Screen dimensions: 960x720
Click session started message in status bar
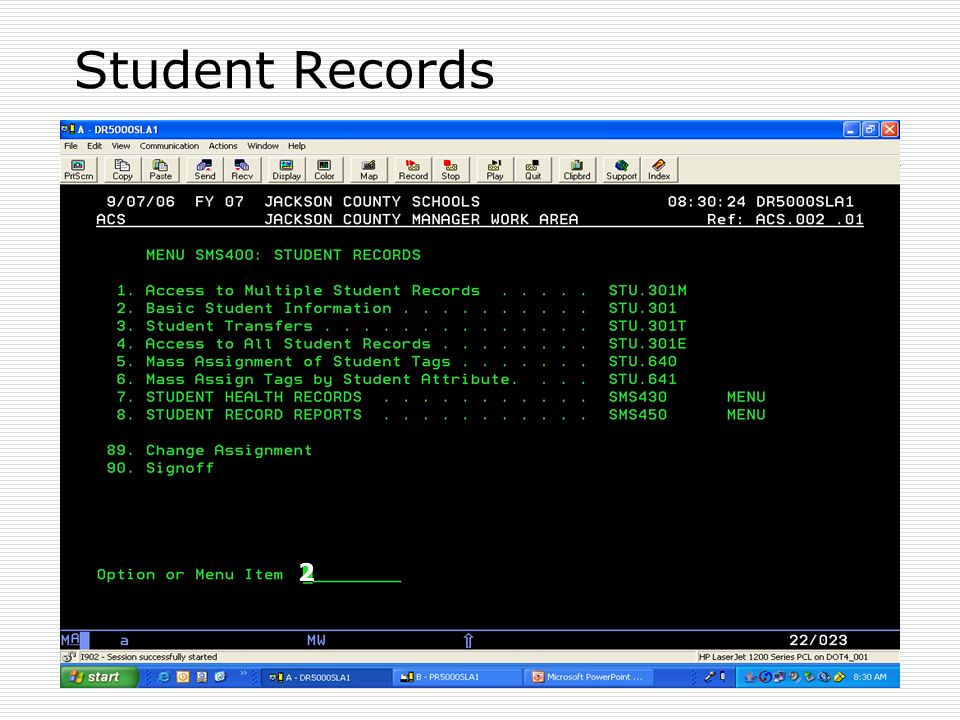(148, 657)
